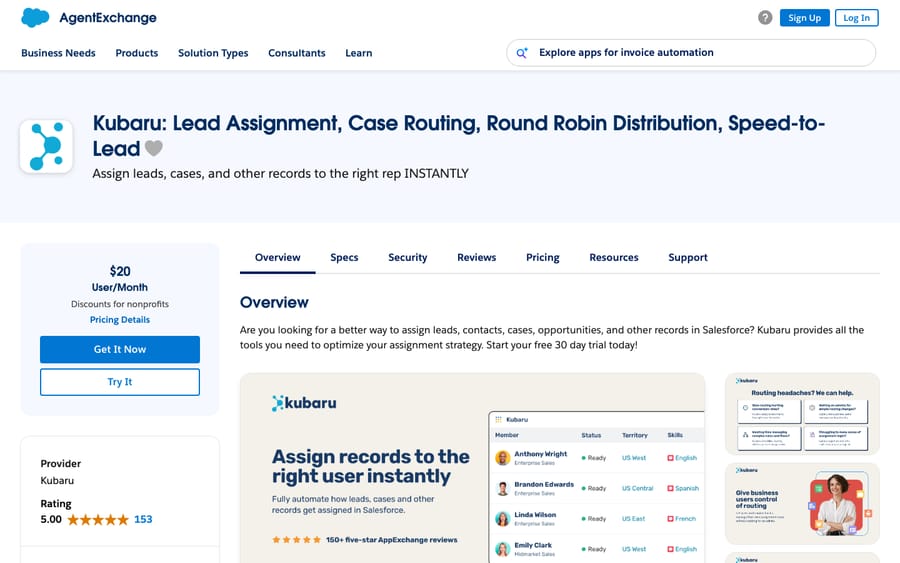This screenshot has width=900, height=563.
Task: Click the Kubaru app logo tile
Action: (46, 146)
